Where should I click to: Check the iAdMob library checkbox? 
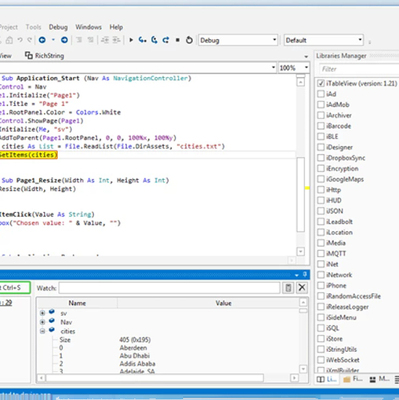(x=321, y=105)
